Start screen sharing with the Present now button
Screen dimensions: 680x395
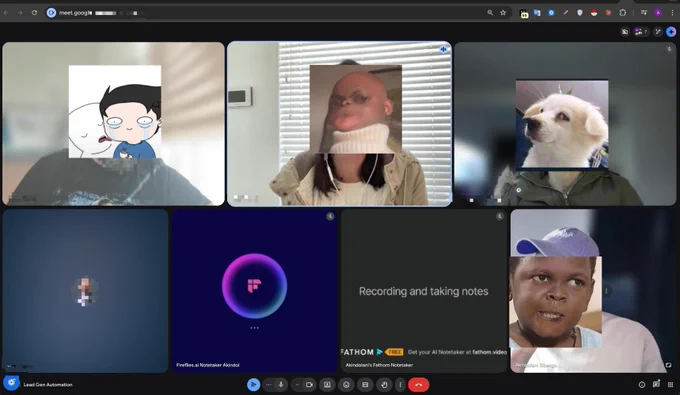point(327,385)
